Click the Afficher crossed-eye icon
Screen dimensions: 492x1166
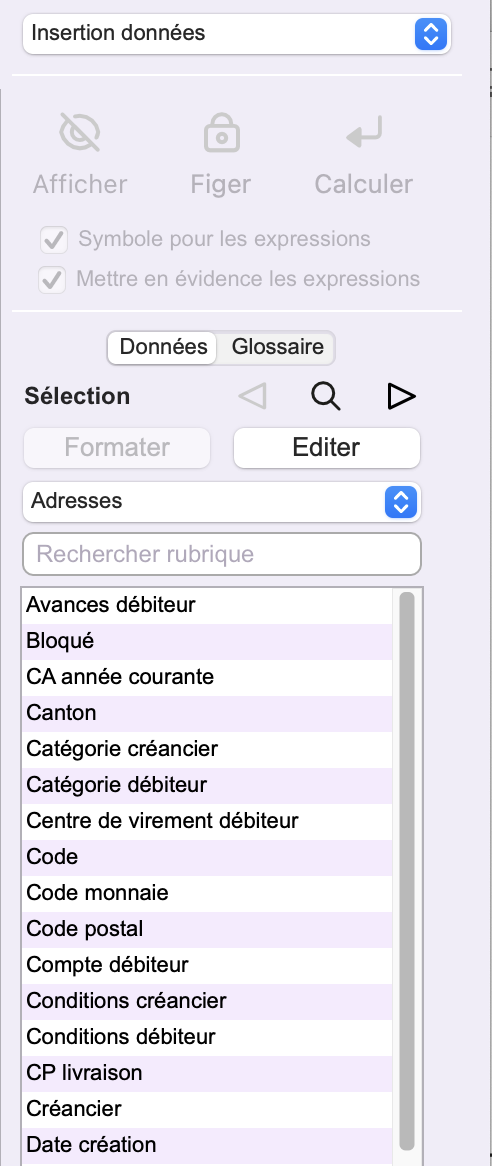(x=80, y=133)
